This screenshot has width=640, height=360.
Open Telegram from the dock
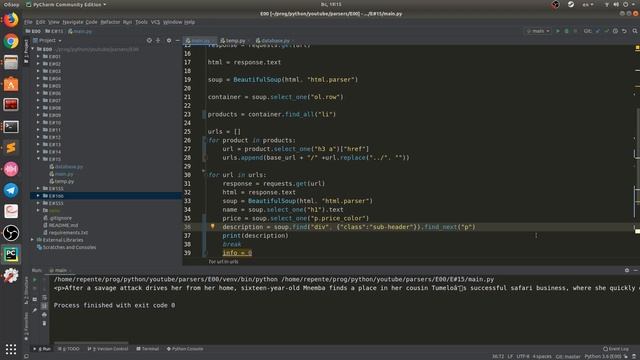(x=11, y=190)
